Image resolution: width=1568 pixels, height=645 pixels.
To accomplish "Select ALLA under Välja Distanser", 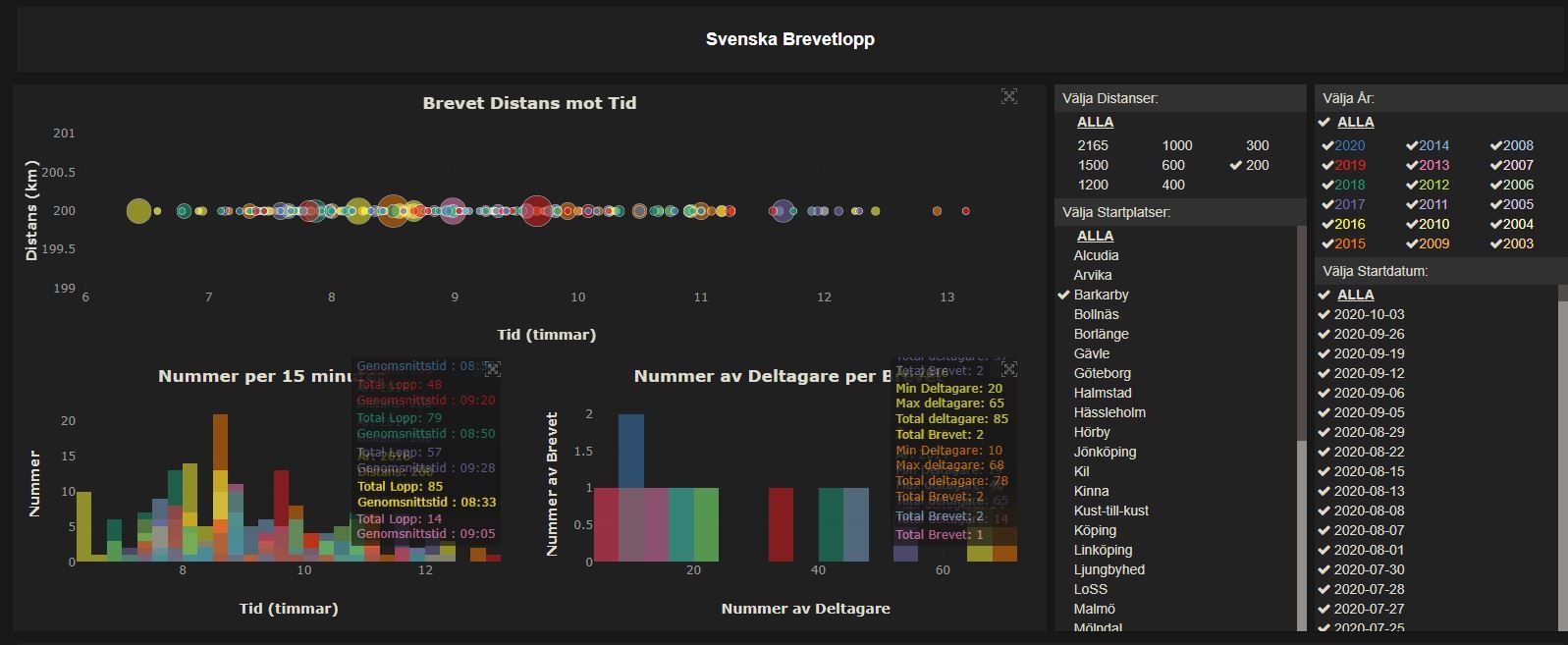I will 1095,122.
